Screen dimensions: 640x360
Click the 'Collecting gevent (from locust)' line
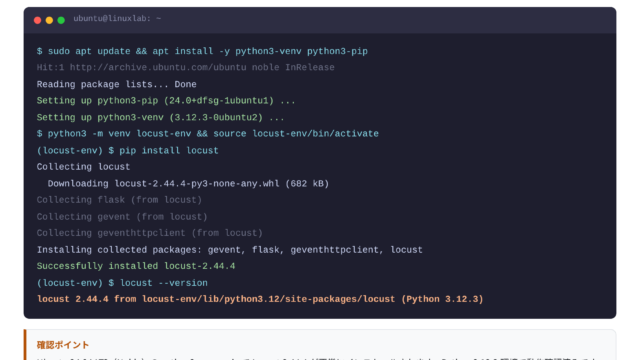(x=122, y=217)
